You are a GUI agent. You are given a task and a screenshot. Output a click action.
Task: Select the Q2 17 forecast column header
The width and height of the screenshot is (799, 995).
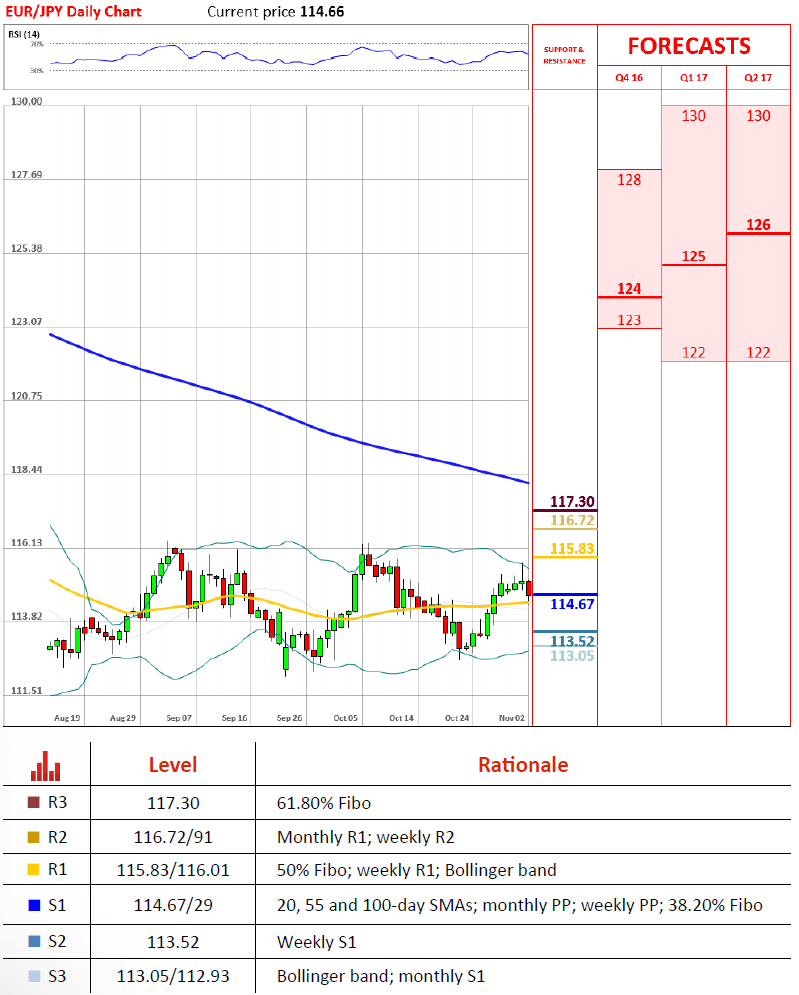click(758, 77)
